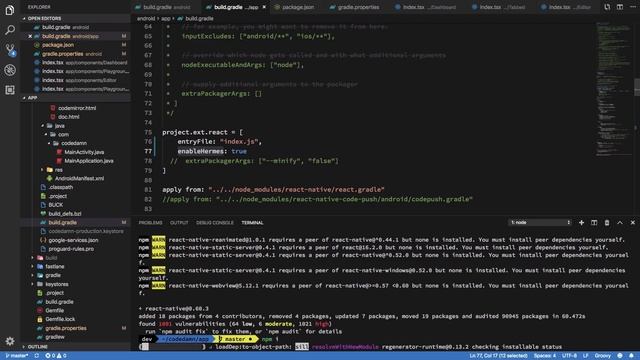This screenshot has height=360, width=640.
Task: Maximize the panel with up chevron
Action: [x=620, y=222]
